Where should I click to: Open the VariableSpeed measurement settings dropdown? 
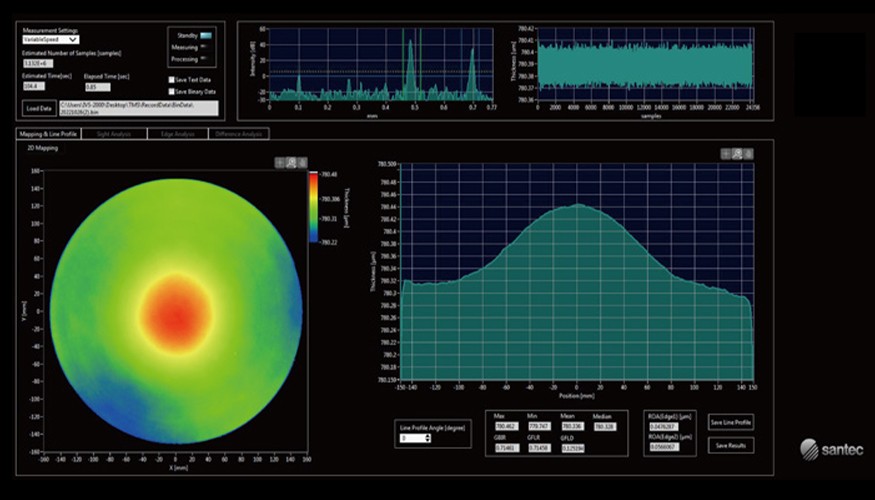(x=51, y=40)
